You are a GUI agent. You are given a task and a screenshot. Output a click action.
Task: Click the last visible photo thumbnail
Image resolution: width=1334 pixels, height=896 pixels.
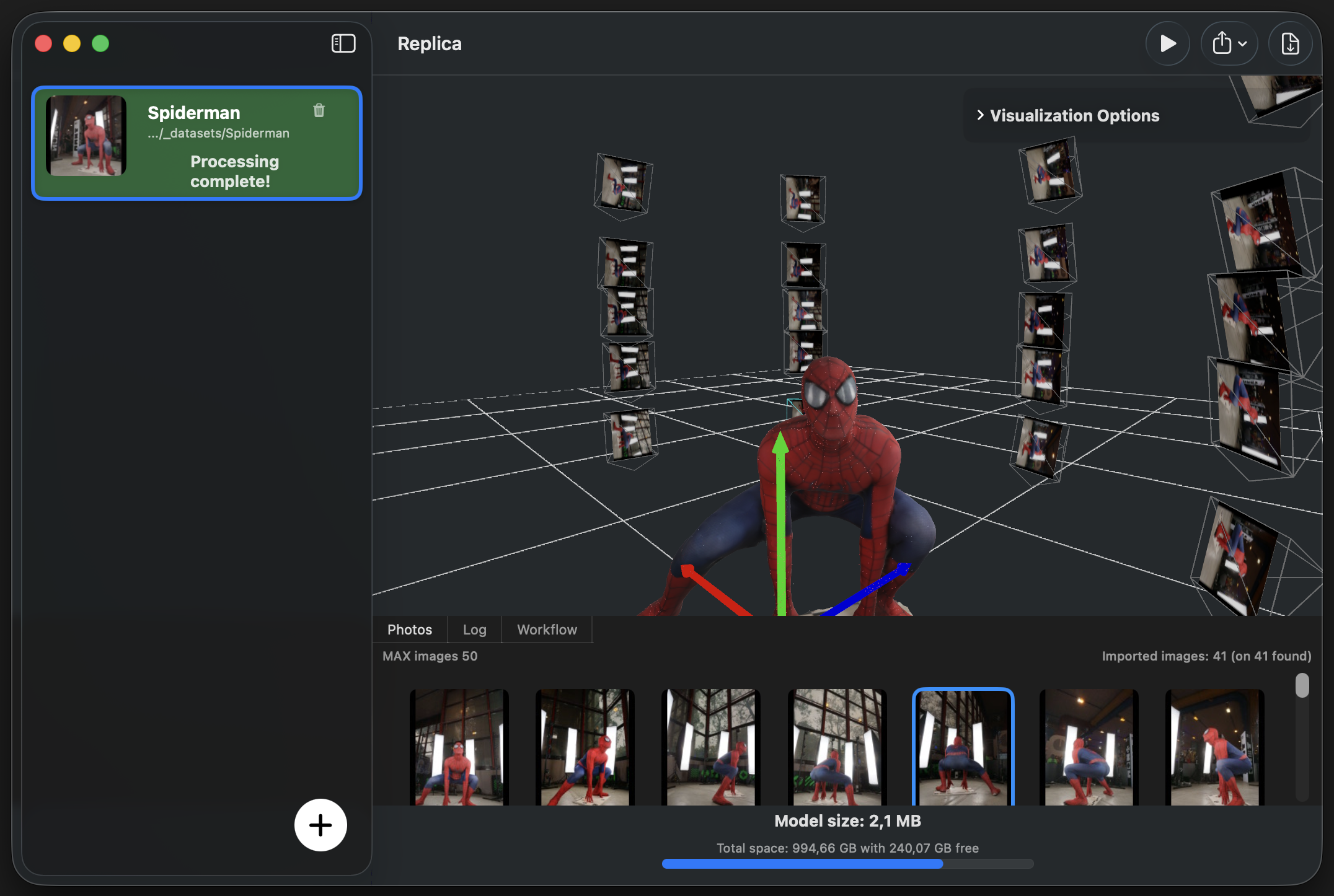(1214, 747)
